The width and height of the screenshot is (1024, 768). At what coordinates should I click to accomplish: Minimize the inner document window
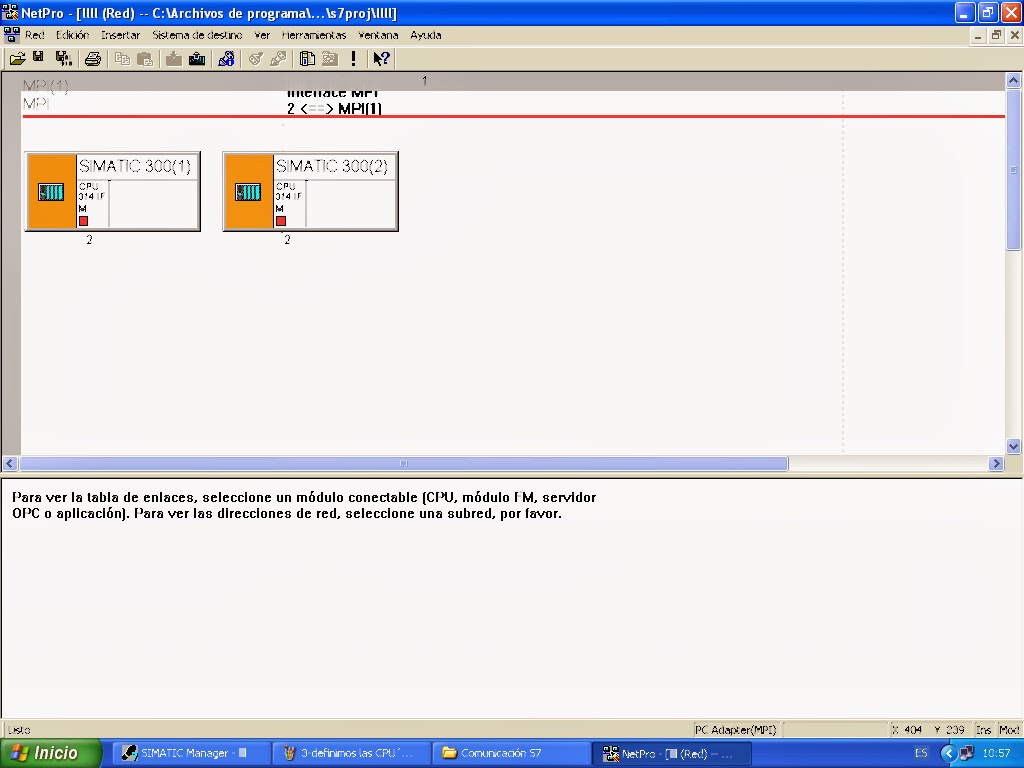(978, 35)
